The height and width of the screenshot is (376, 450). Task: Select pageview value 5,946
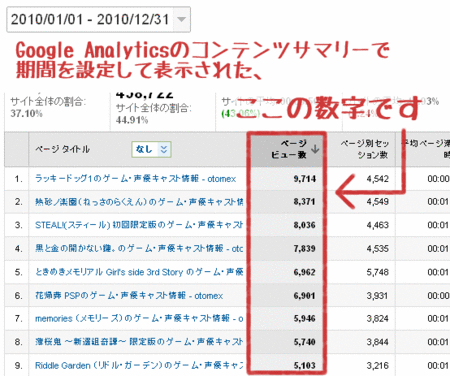click(305, 318)
